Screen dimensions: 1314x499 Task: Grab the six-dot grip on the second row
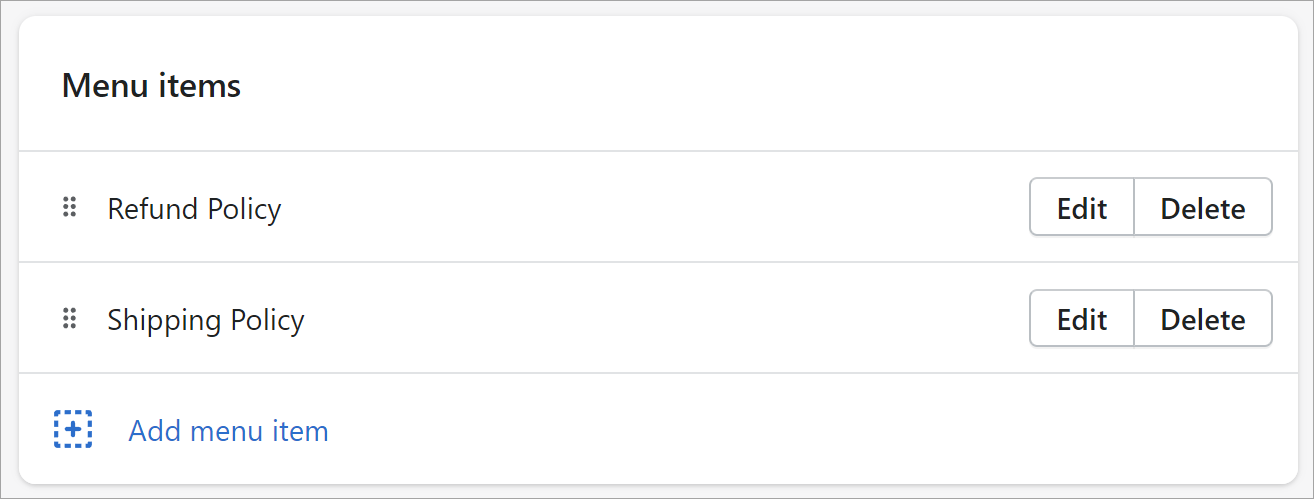(70, 319)
